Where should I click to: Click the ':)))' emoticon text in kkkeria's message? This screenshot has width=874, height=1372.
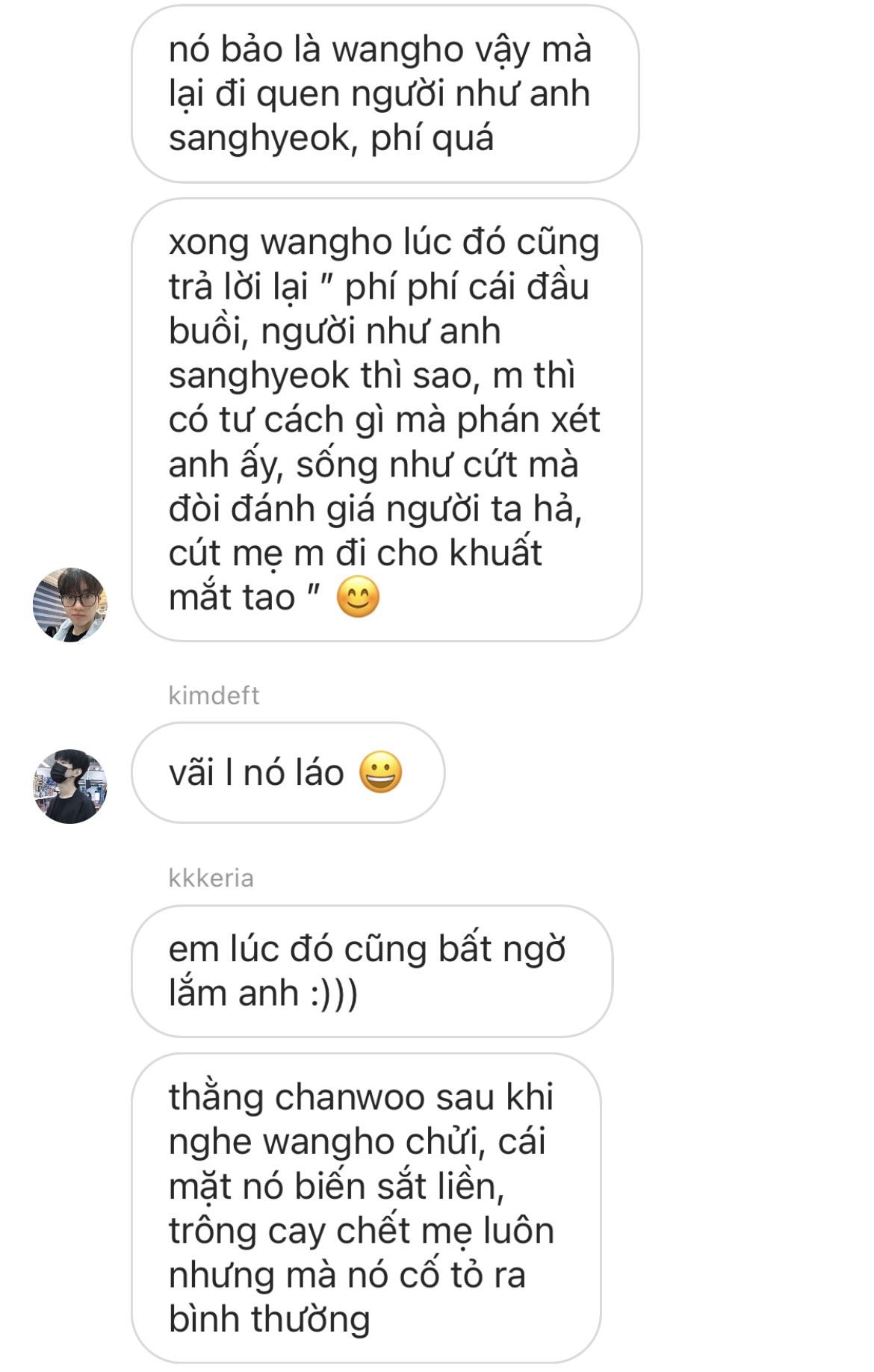pyautogui.click(x=334, y=993)
